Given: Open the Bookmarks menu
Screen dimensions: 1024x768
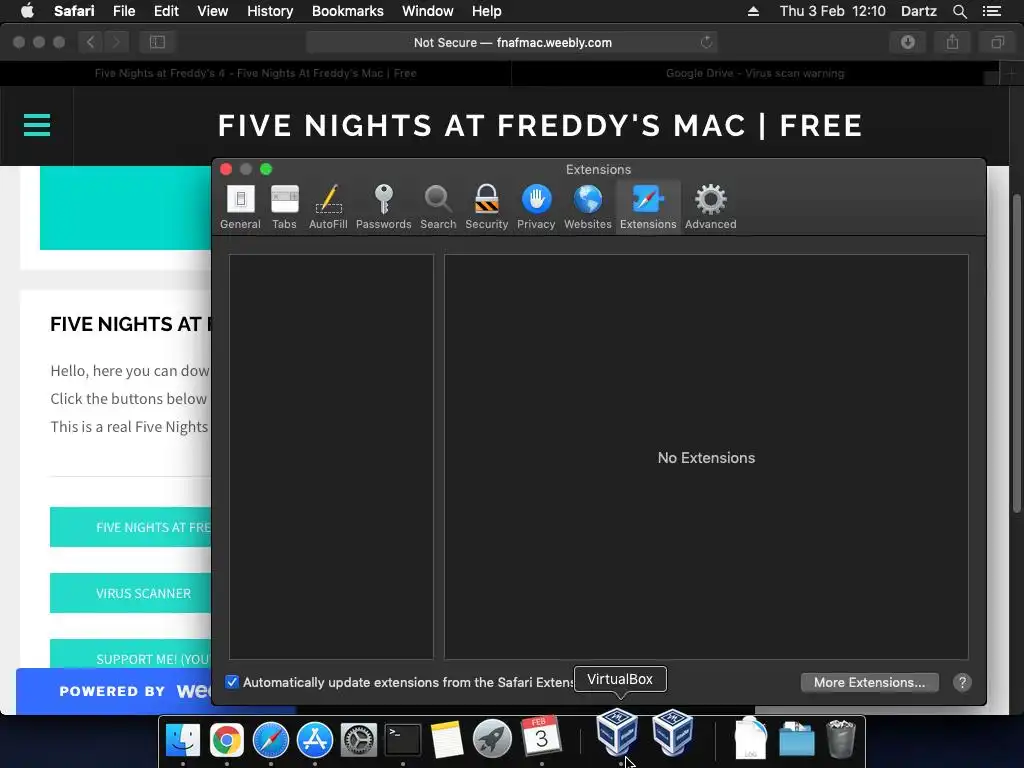Looking at the screenshot, I should tap(347, 11).
